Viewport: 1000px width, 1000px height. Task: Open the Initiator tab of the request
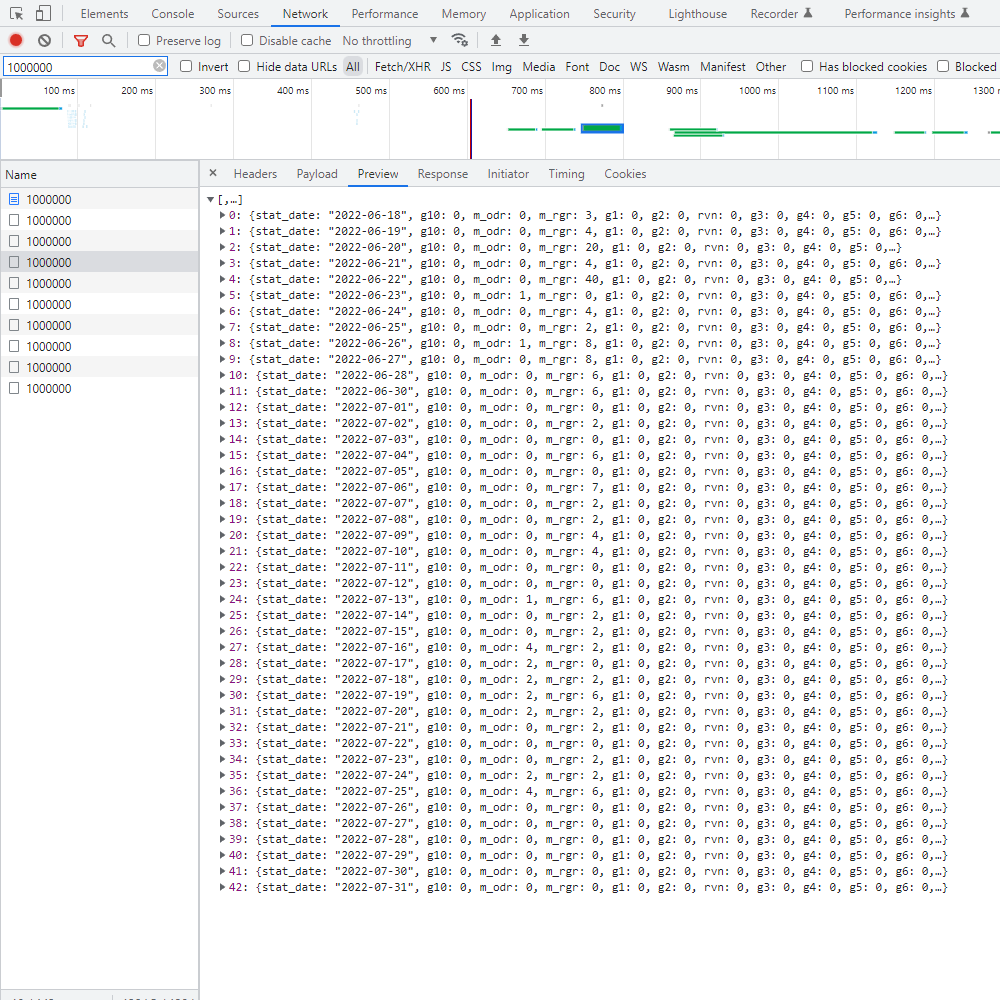[x=508, y=173]
